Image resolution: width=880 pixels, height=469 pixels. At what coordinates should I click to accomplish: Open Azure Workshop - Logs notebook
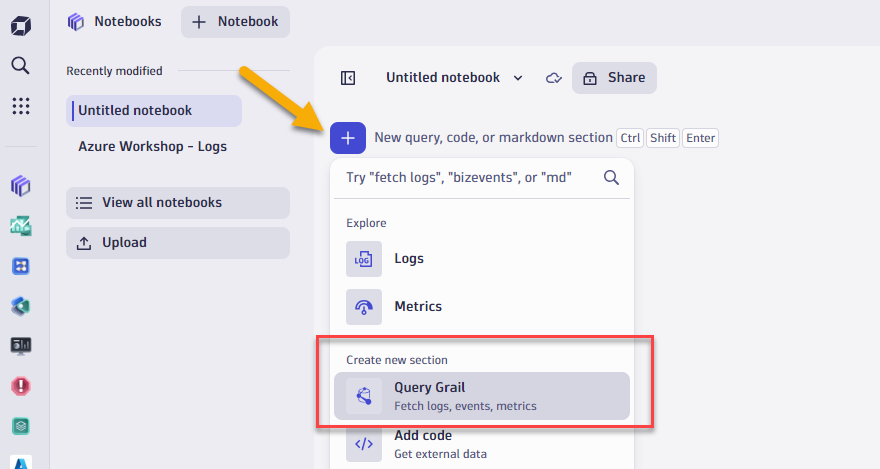[152, 146]
